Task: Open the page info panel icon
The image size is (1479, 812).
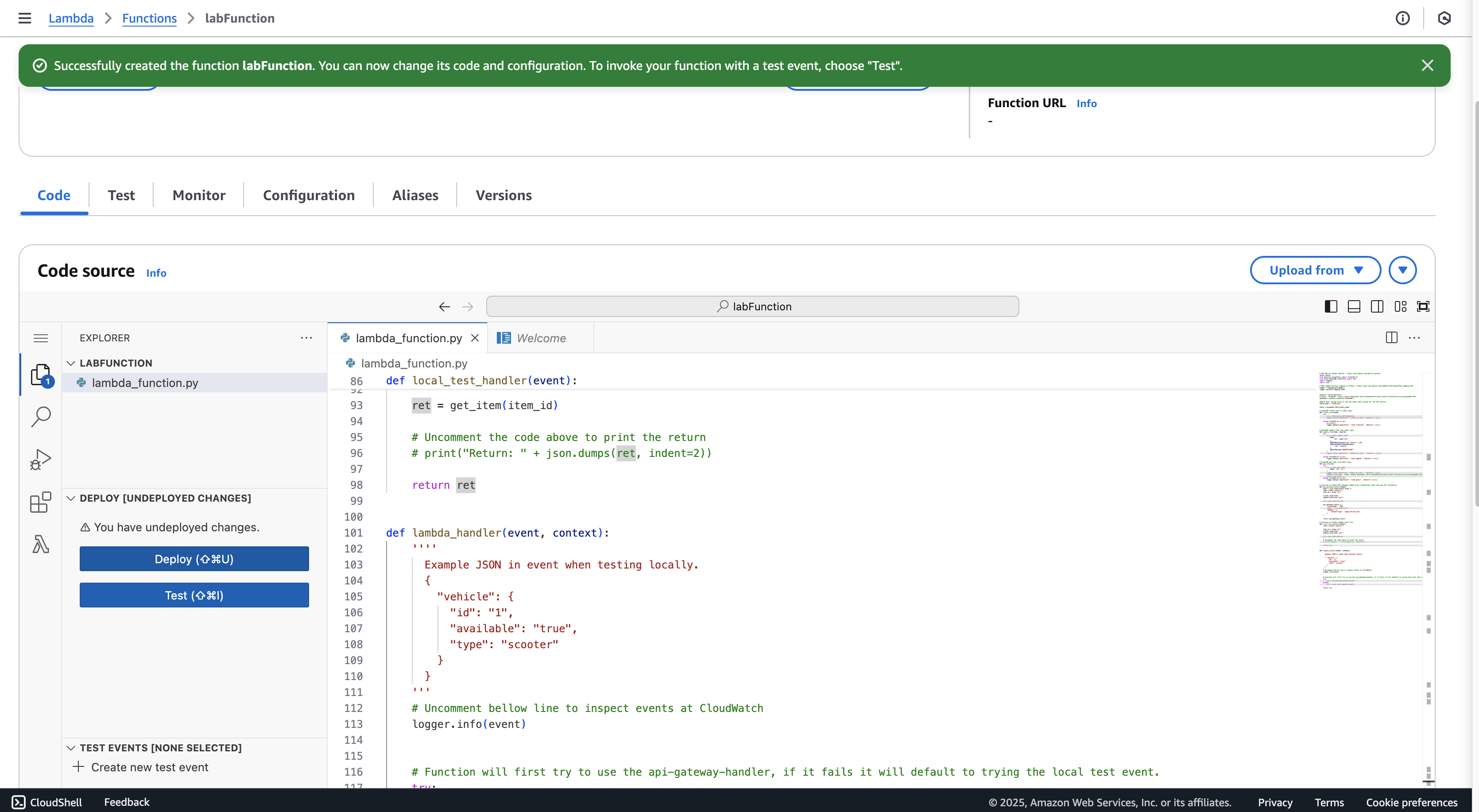Action: coord(1403,19)
